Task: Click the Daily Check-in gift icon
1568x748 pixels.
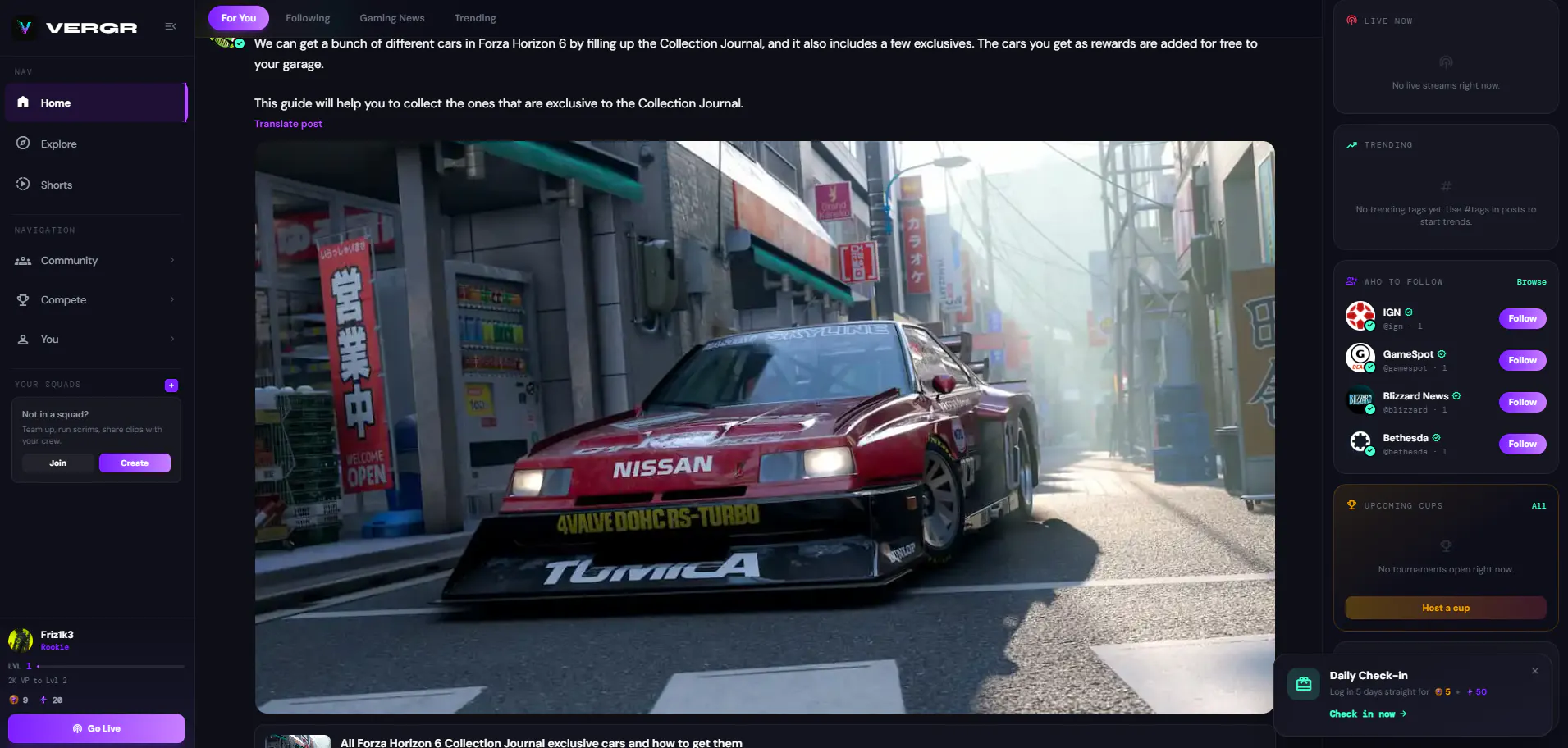Action: point(1304,684)
